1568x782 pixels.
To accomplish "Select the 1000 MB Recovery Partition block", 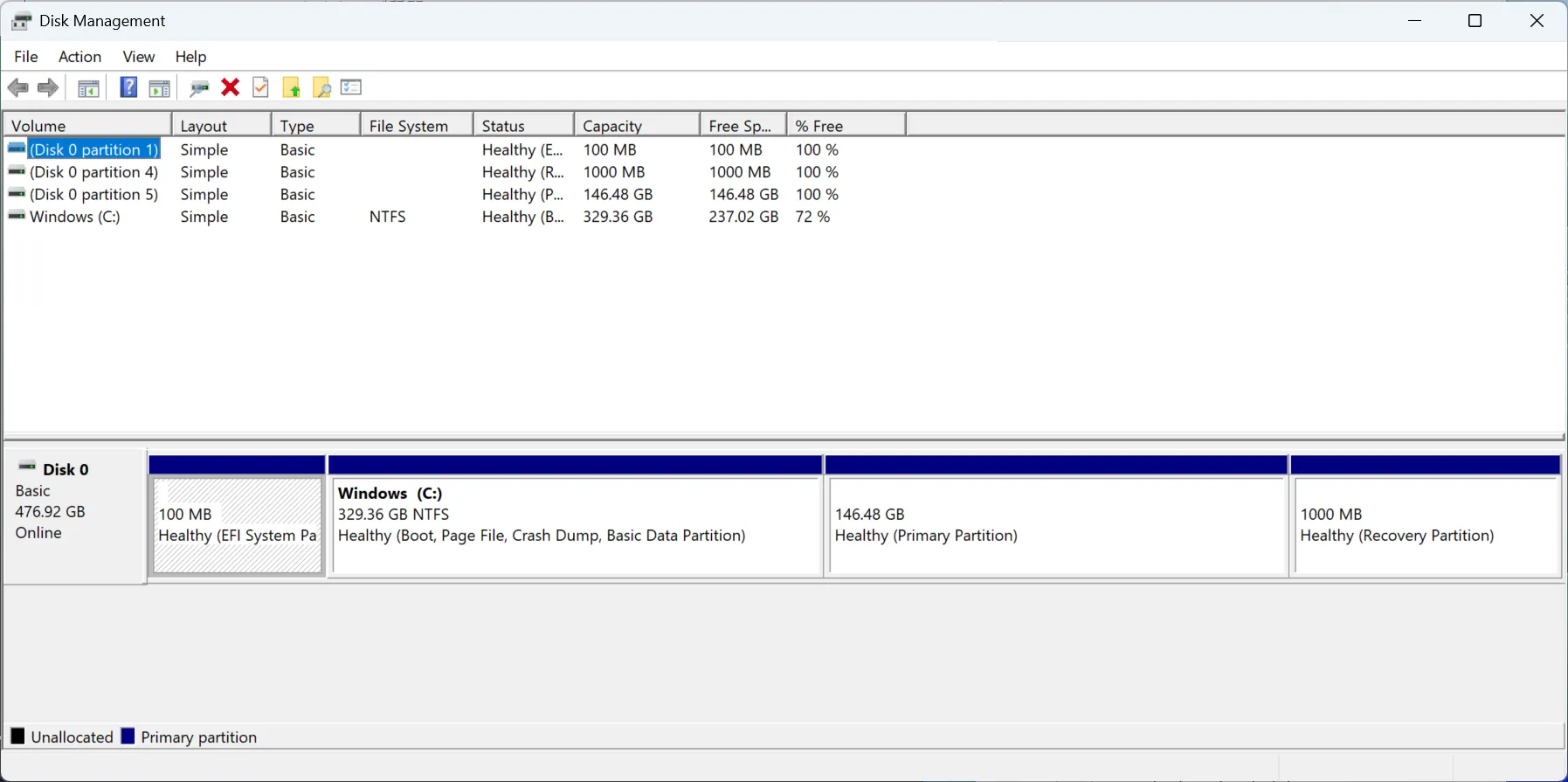I will pos(1426,524).
